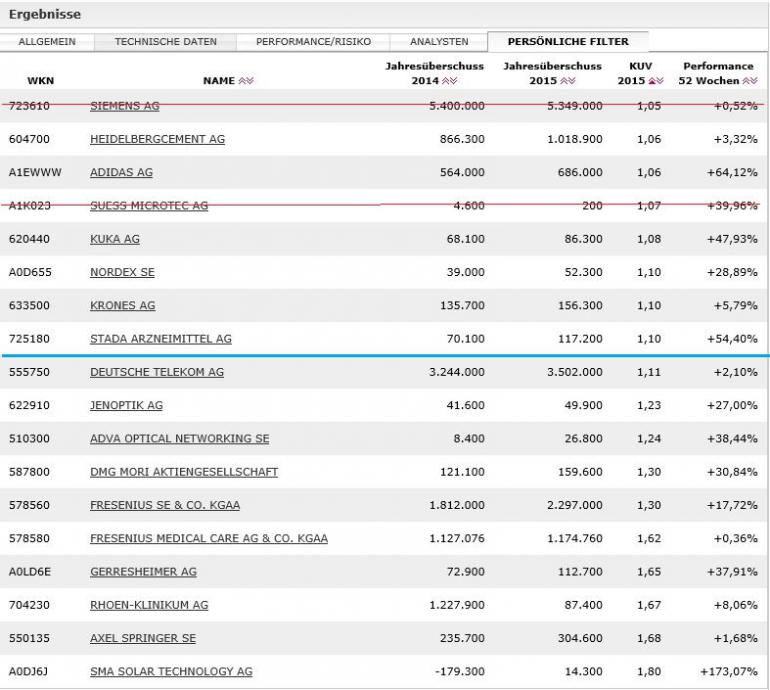Open SMA SOLAR TECHNOLOGY AG link
Viewport: 770px width, 690px height.
click(x=171, y=672)
